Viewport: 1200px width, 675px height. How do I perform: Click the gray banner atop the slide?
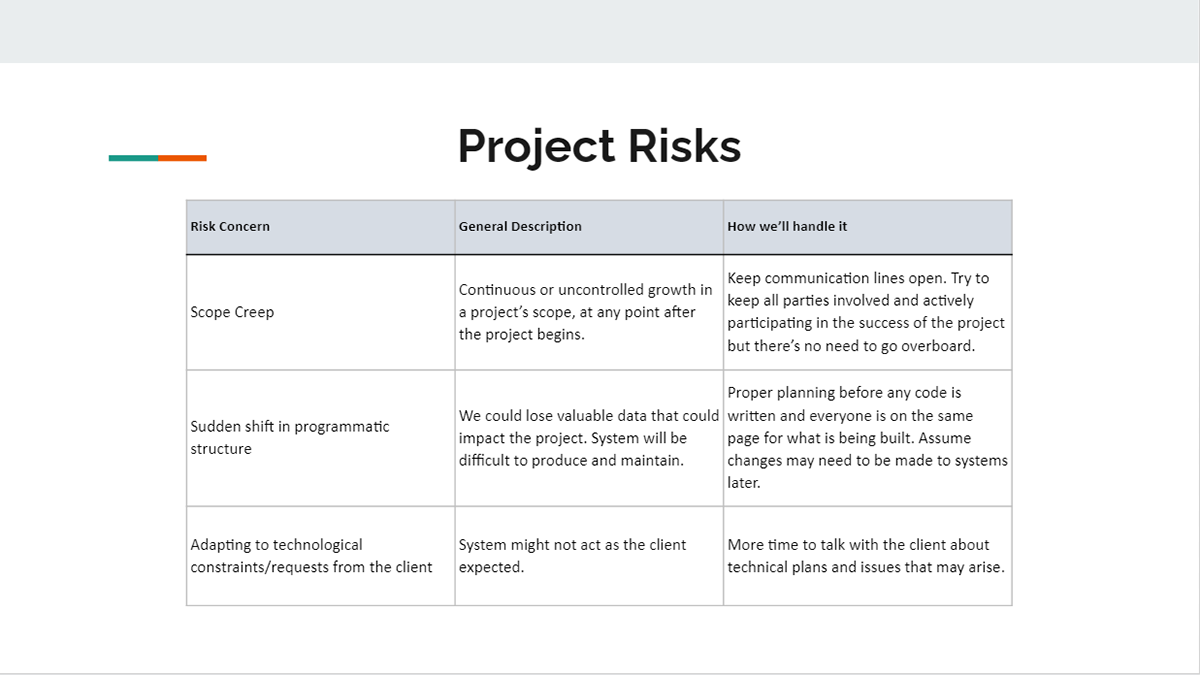tap(600, 31)
